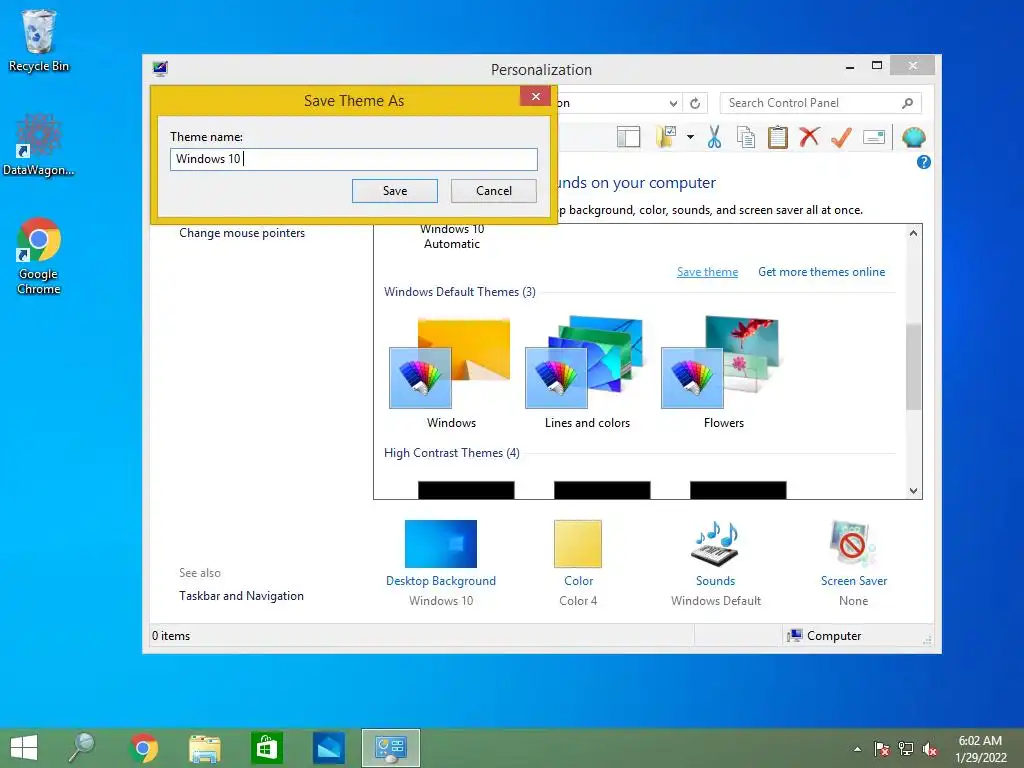The width and height of the screenshot is (1024, 768).
Task: Click the taskbar search magnifier
Action: (82, 748)
